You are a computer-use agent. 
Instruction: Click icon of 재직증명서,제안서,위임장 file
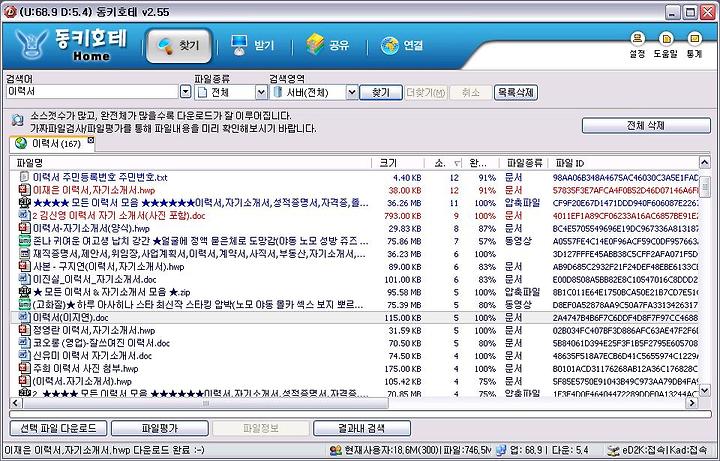click(24, 253)
